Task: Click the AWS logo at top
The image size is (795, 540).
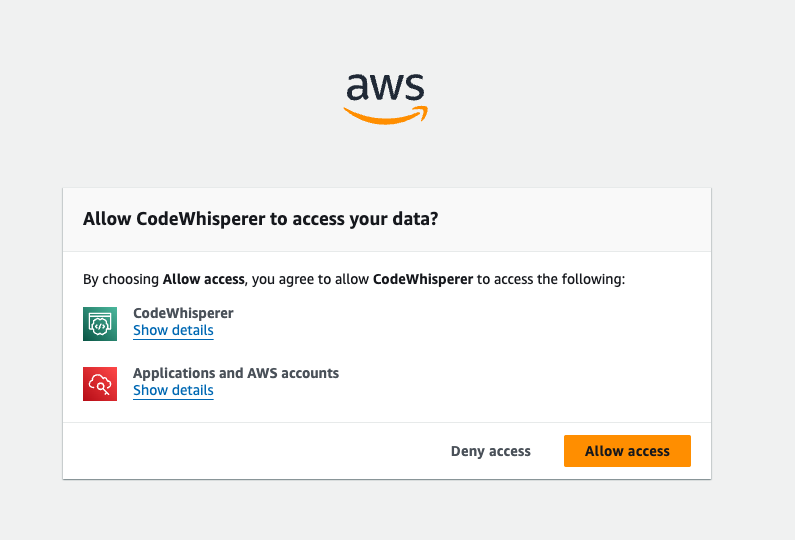Action: click(x=385, y=99)
